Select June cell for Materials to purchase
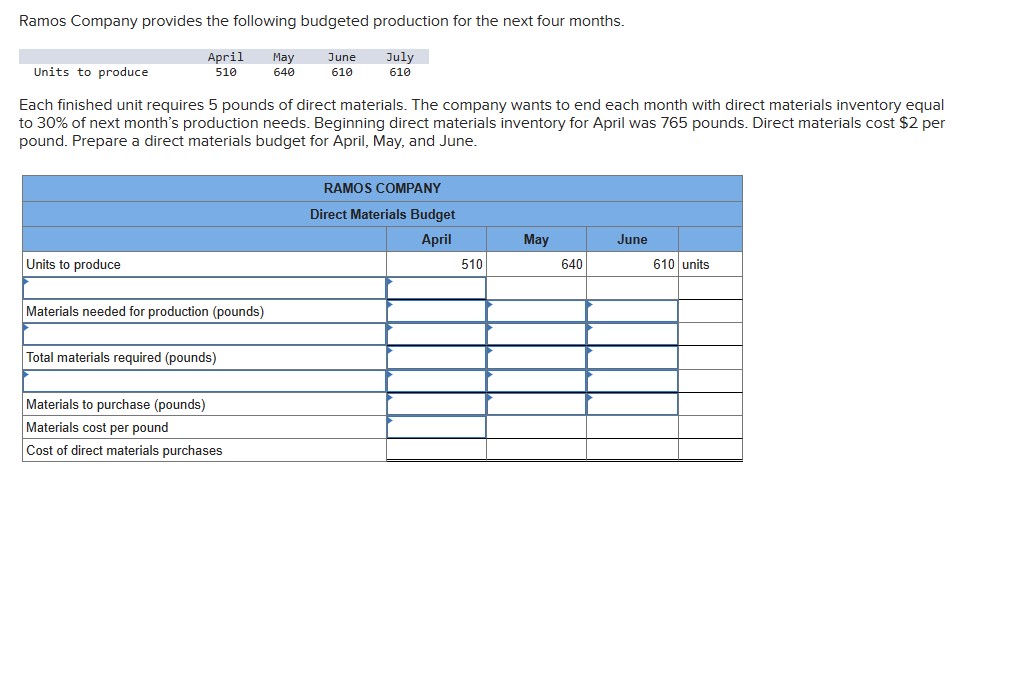The width and height of the screenshot is (1014, 677). pos(632,404)
